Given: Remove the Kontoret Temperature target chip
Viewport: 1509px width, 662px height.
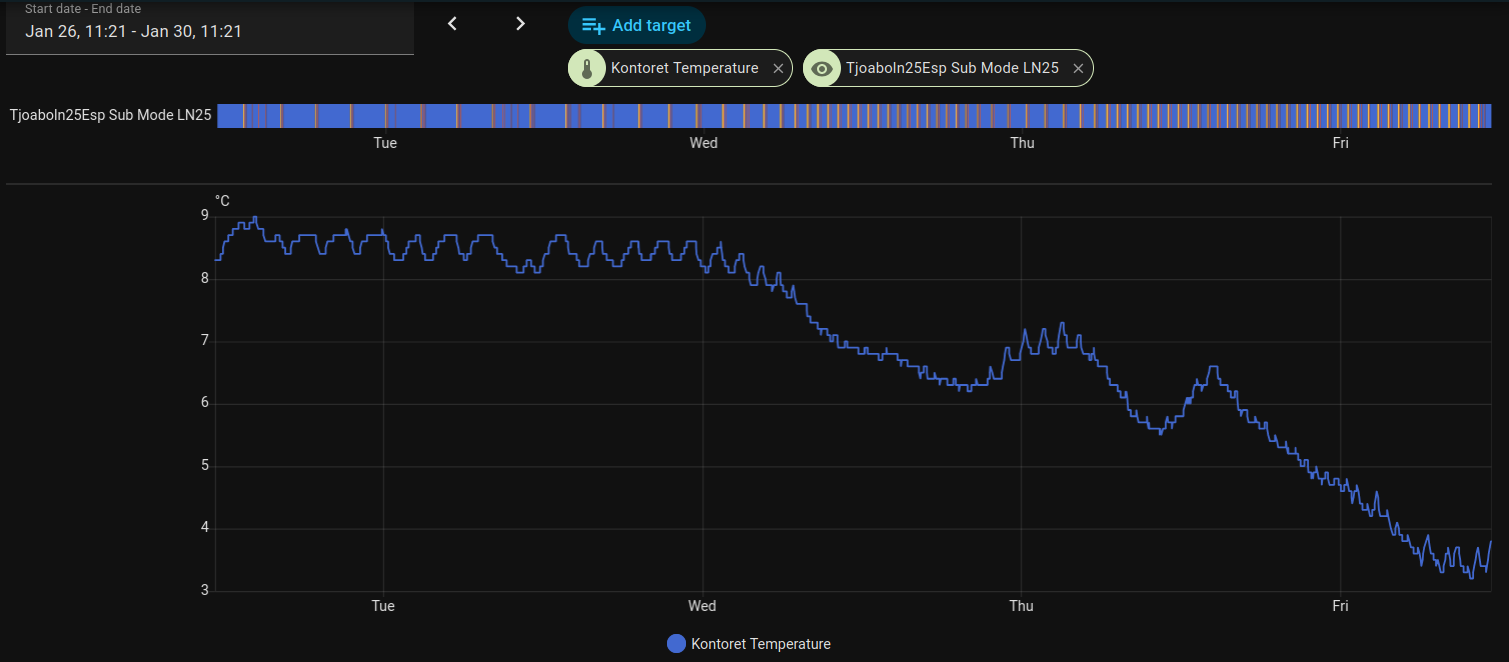Looking at the screenshot, I should (778, 69).
